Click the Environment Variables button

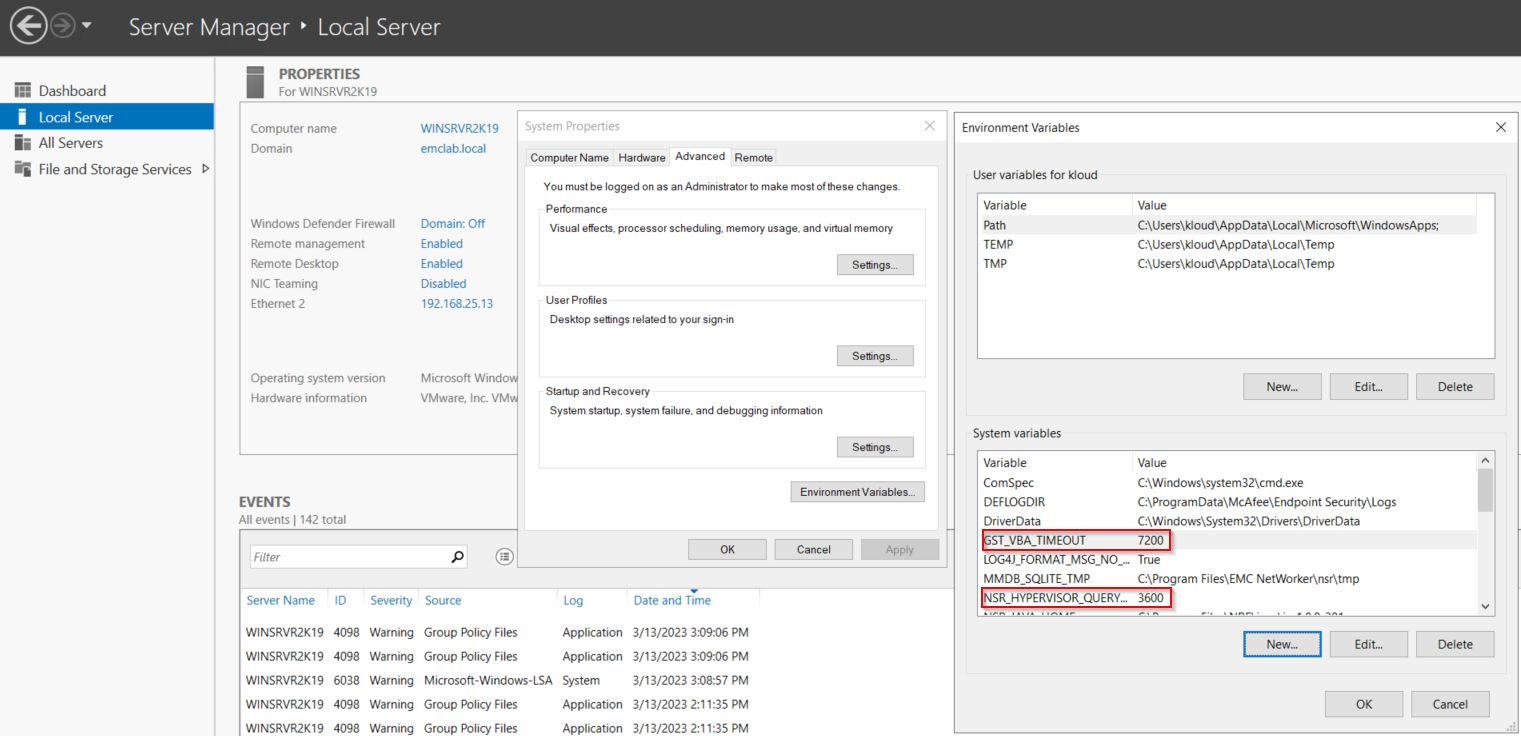coord(857,491)
